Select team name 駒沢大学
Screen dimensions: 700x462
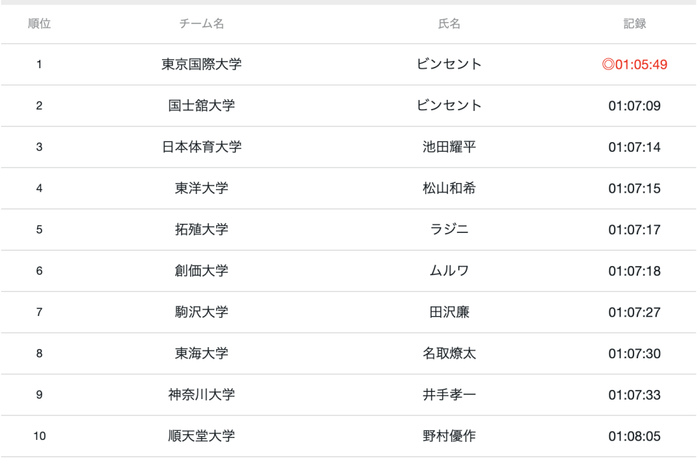tap(201, 312)
